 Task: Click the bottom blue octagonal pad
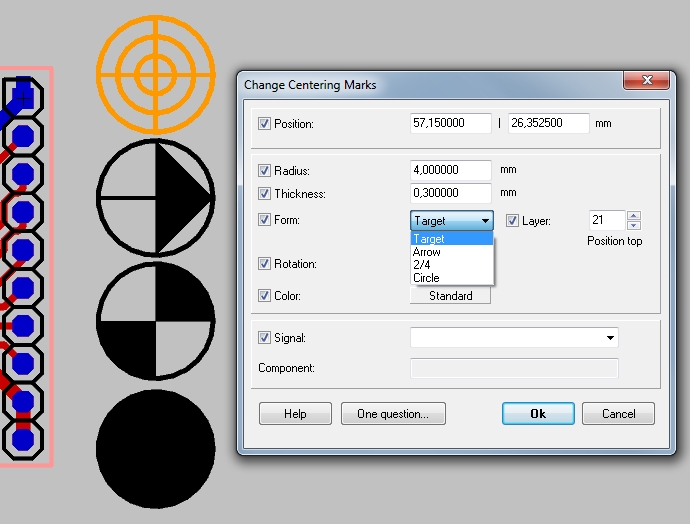point(24,438)
